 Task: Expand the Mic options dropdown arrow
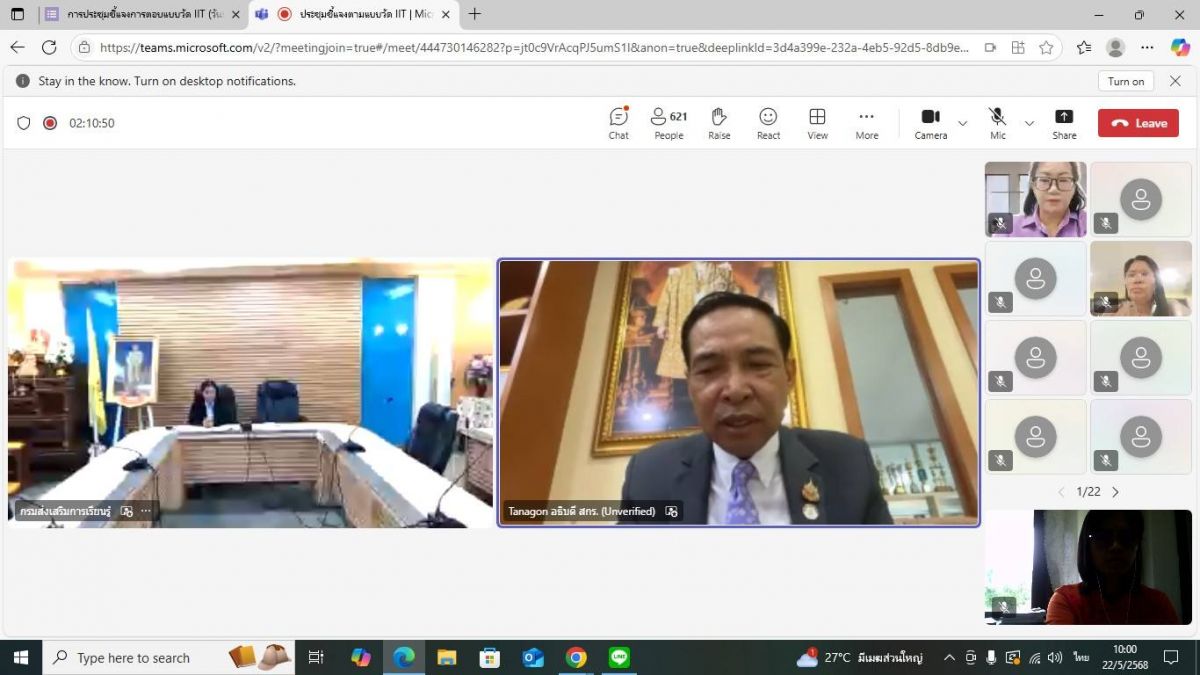click(x=1029, y=123)
